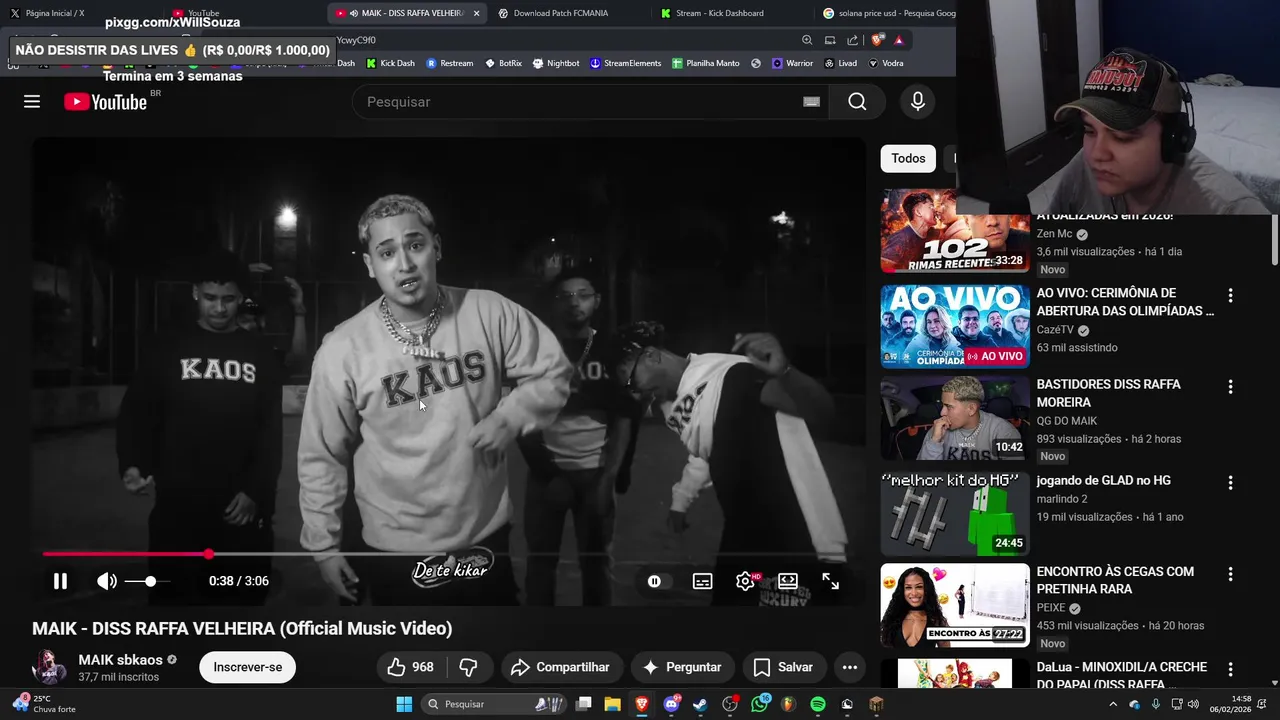The image size is (1280, 720).
Task: Open options menu for jogando de GLAD video
Action: tap(1230, 483)
